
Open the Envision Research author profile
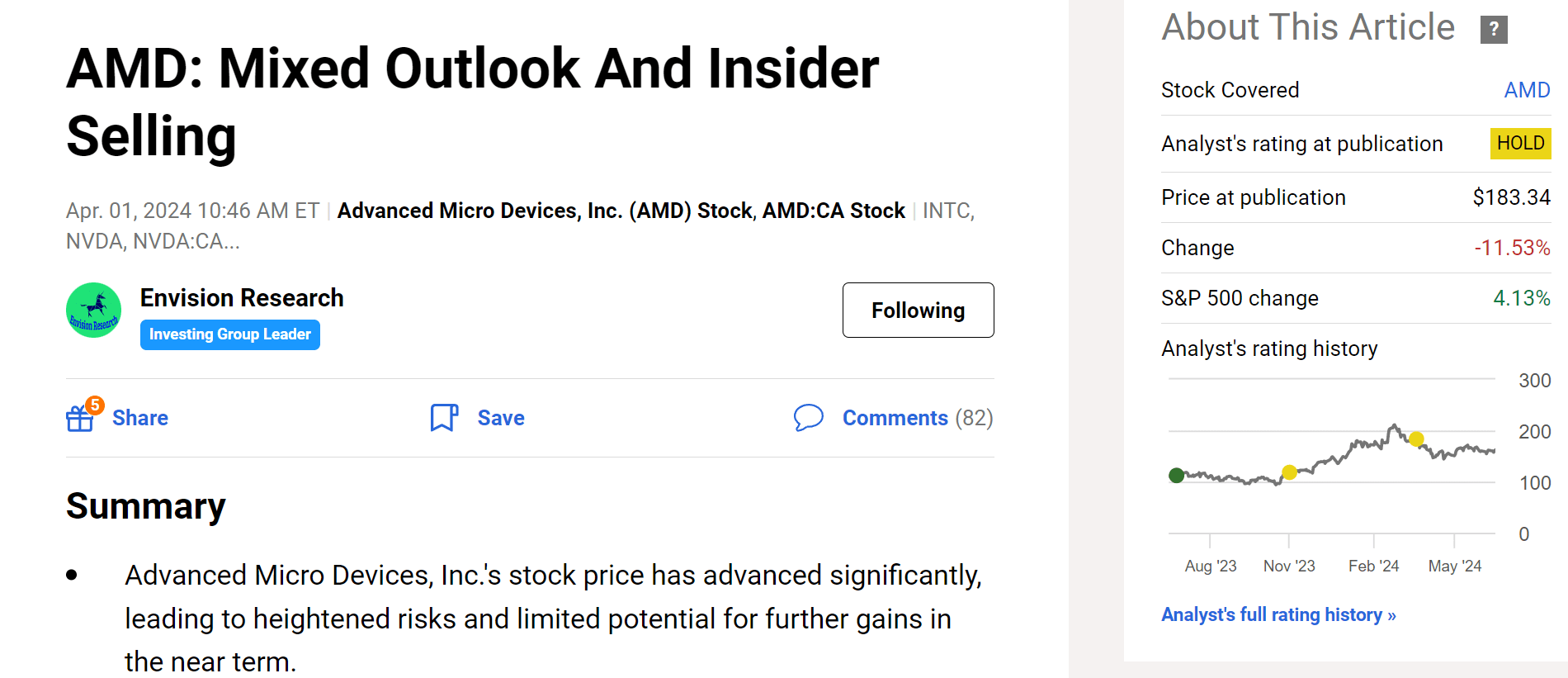[242, 297]
